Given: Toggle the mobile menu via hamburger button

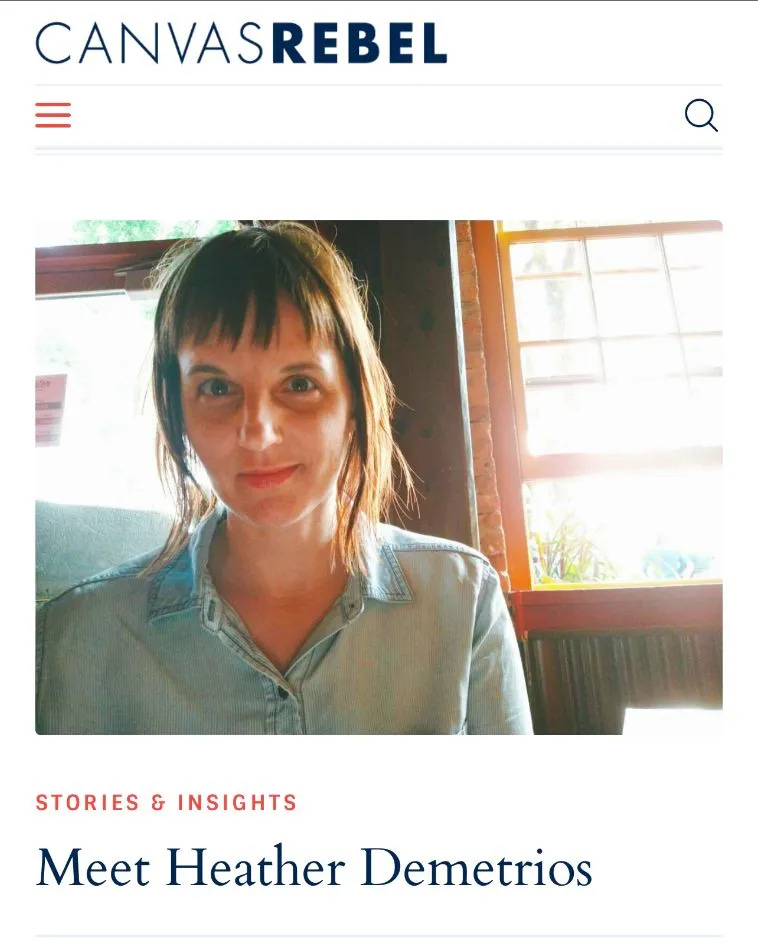Looking at the screenshot, I should point(53,115).
